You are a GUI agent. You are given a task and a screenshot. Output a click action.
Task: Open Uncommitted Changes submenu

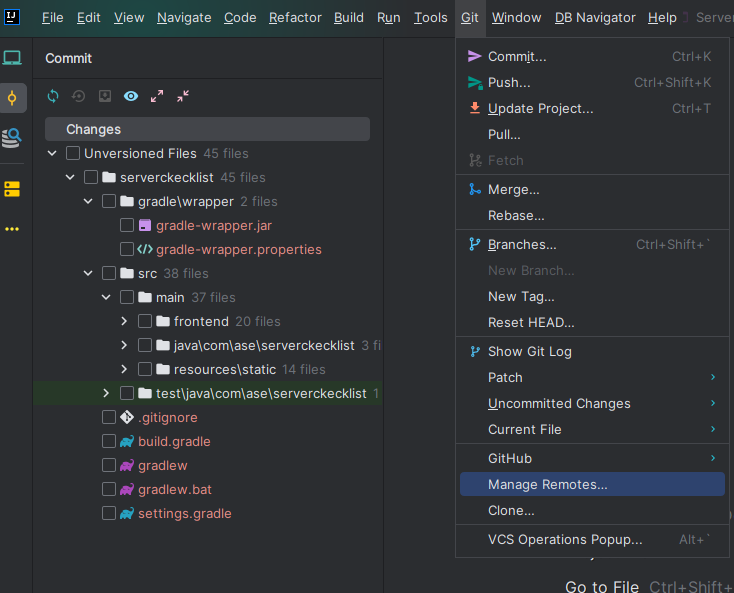pyautogui.click(x=592, y=403)
